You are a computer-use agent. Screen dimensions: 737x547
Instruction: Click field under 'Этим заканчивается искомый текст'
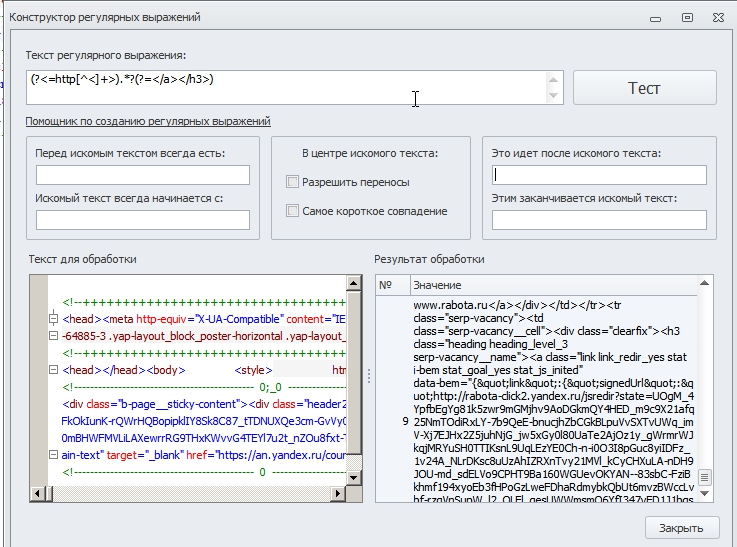(599, 220)
